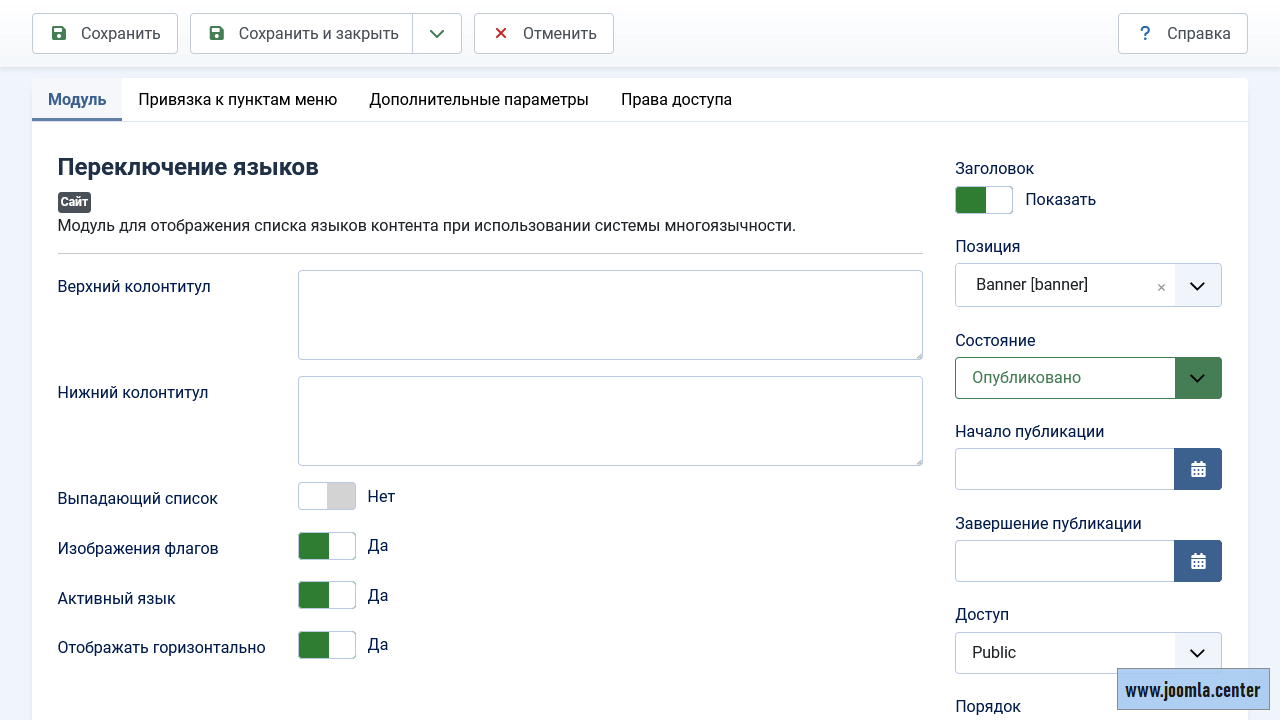Open the Состояние dropdown showing Опубликовано
This screenshot has height=720, width=1280.
1197,378
